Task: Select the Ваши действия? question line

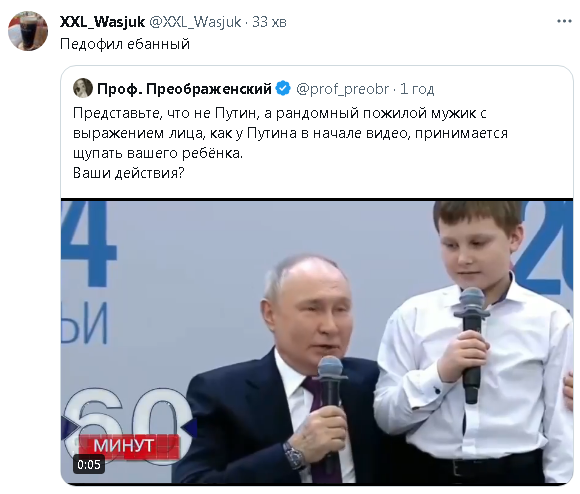Action: pos(129,173)
